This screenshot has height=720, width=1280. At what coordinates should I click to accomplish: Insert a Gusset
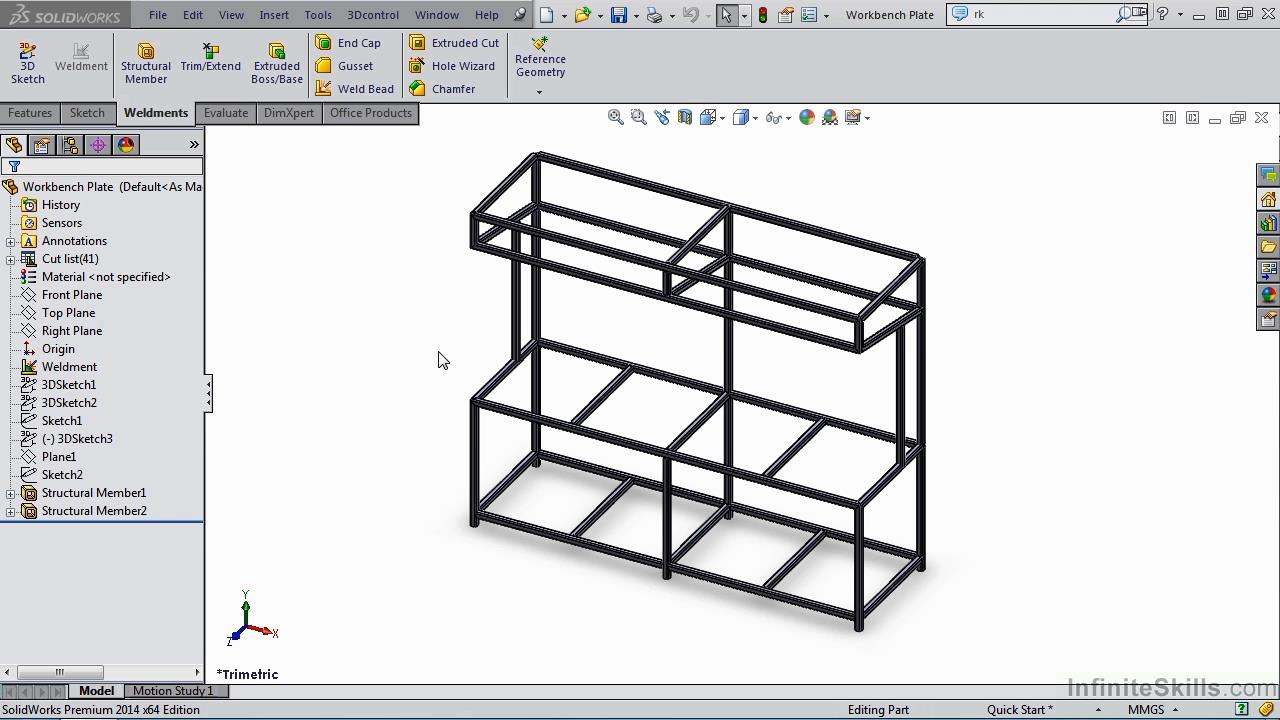(344, 66)
